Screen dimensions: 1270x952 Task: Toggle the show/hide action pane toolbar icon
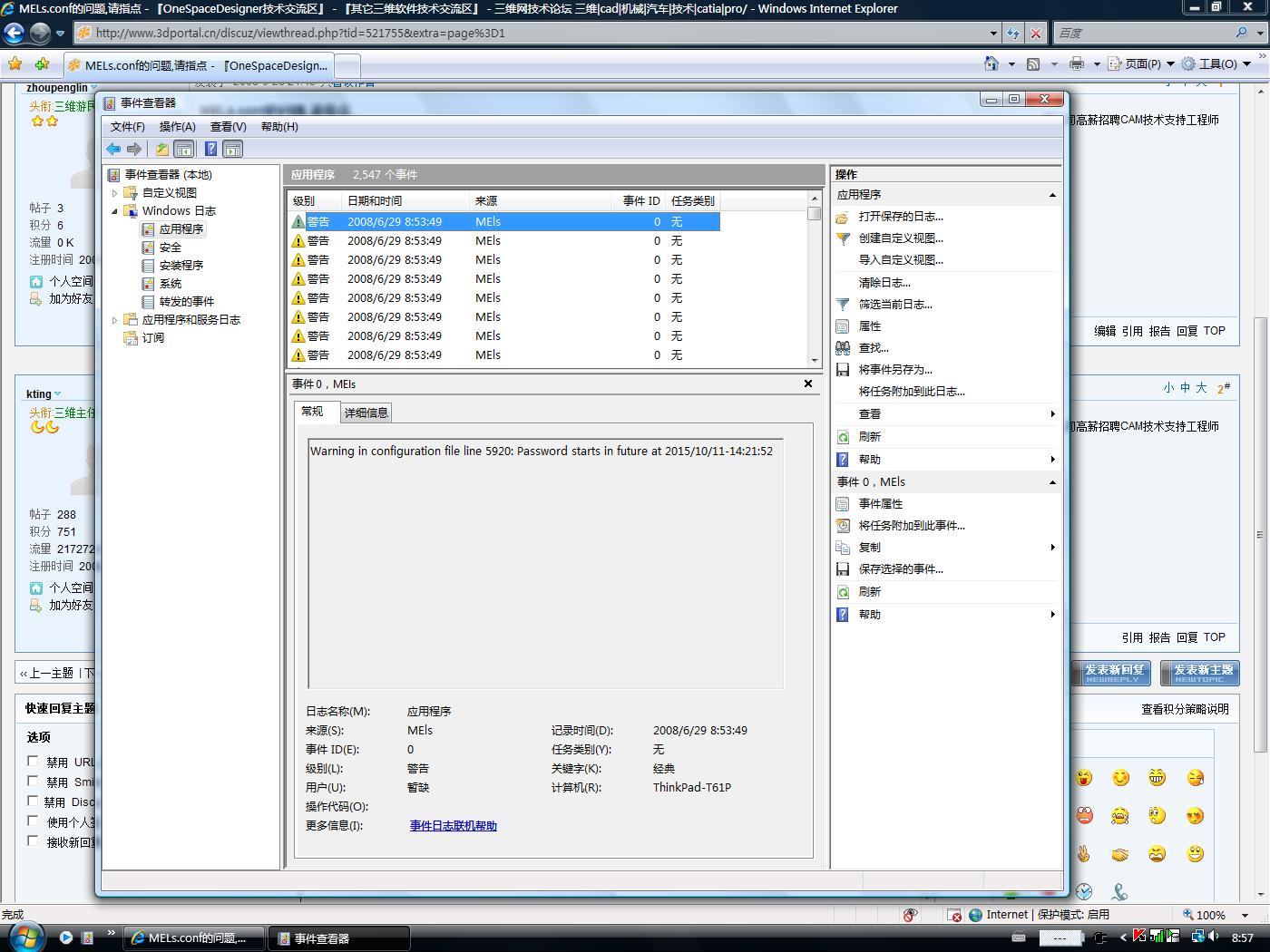tap(233, 149)
